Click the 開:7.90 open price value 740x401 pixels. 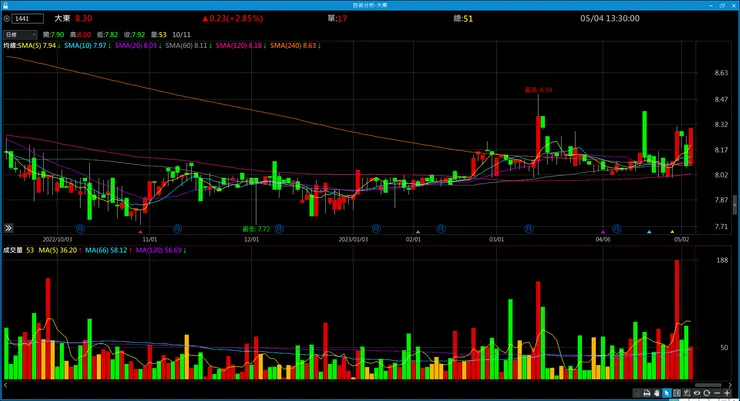pos(53,34)
